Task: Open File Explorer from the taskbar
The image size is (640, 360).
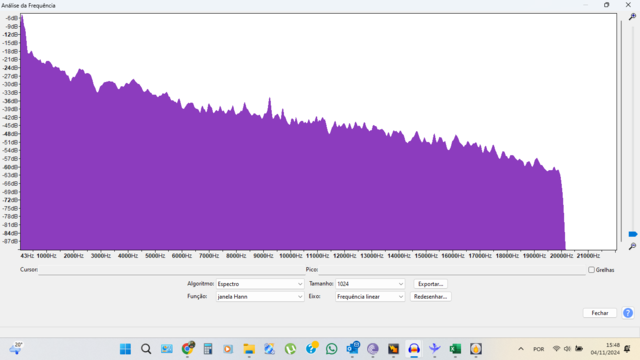Action: (x=249, y=349)
